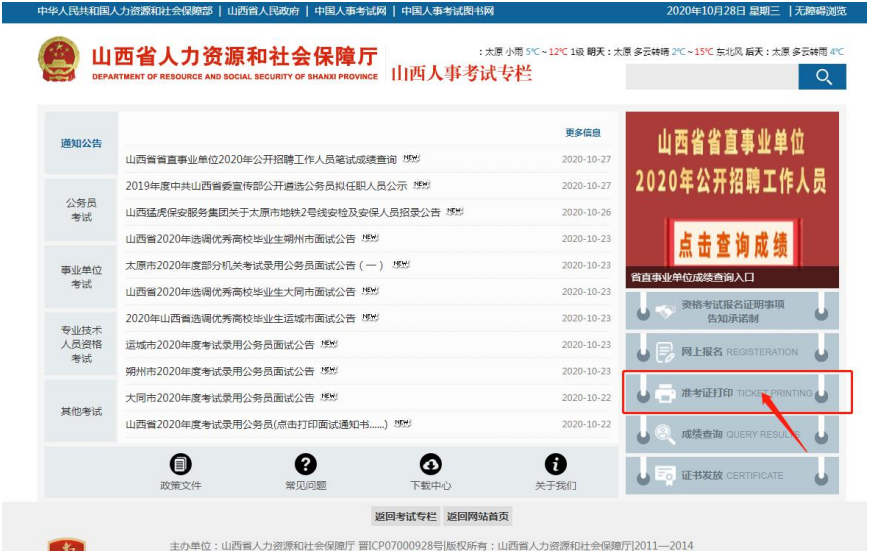Click the 网上报名 registration form icon
This screenshot has height=553, width=870.
pos(665,352)
